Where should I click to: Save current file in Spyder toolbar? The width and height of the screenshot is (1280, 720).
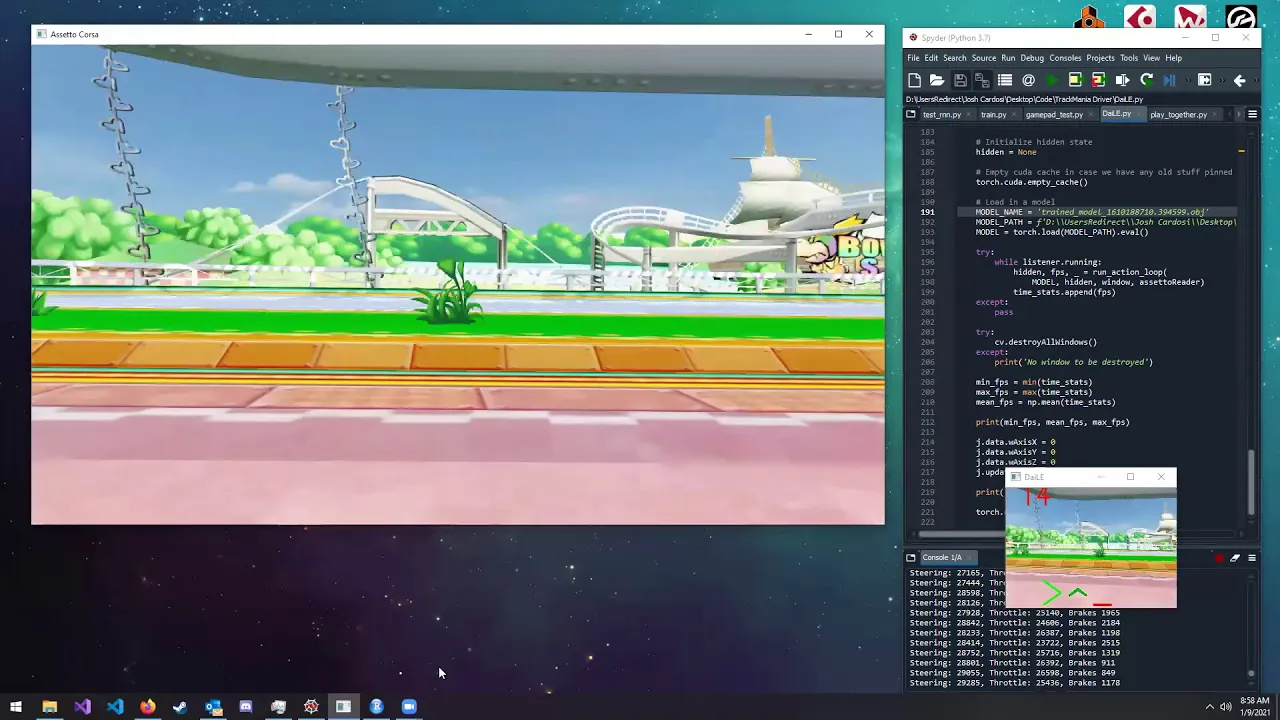(x=960, y=80)
